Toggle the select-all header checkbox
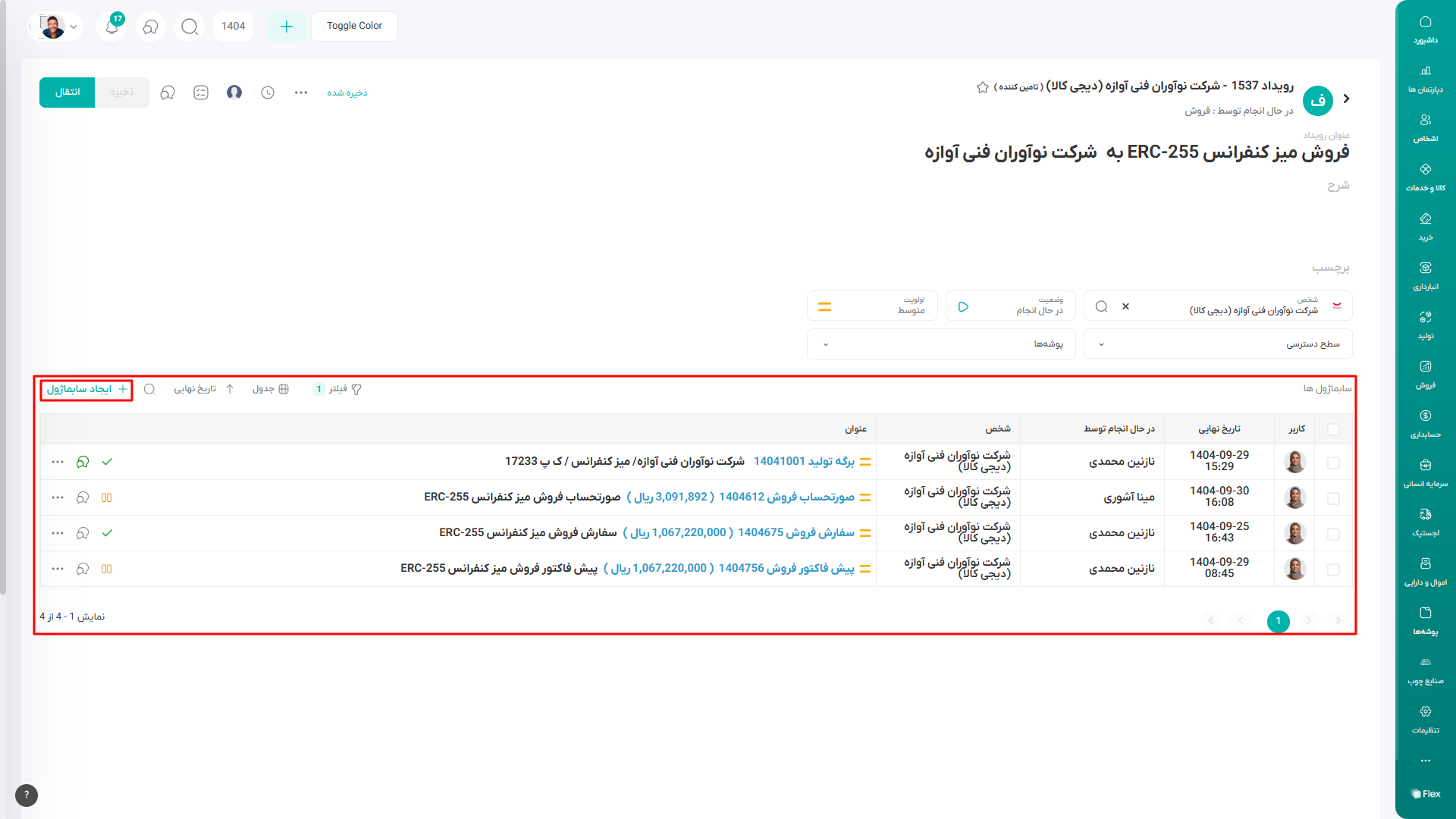Viewport: 1456px width, 819px height. click(1333, 429)
